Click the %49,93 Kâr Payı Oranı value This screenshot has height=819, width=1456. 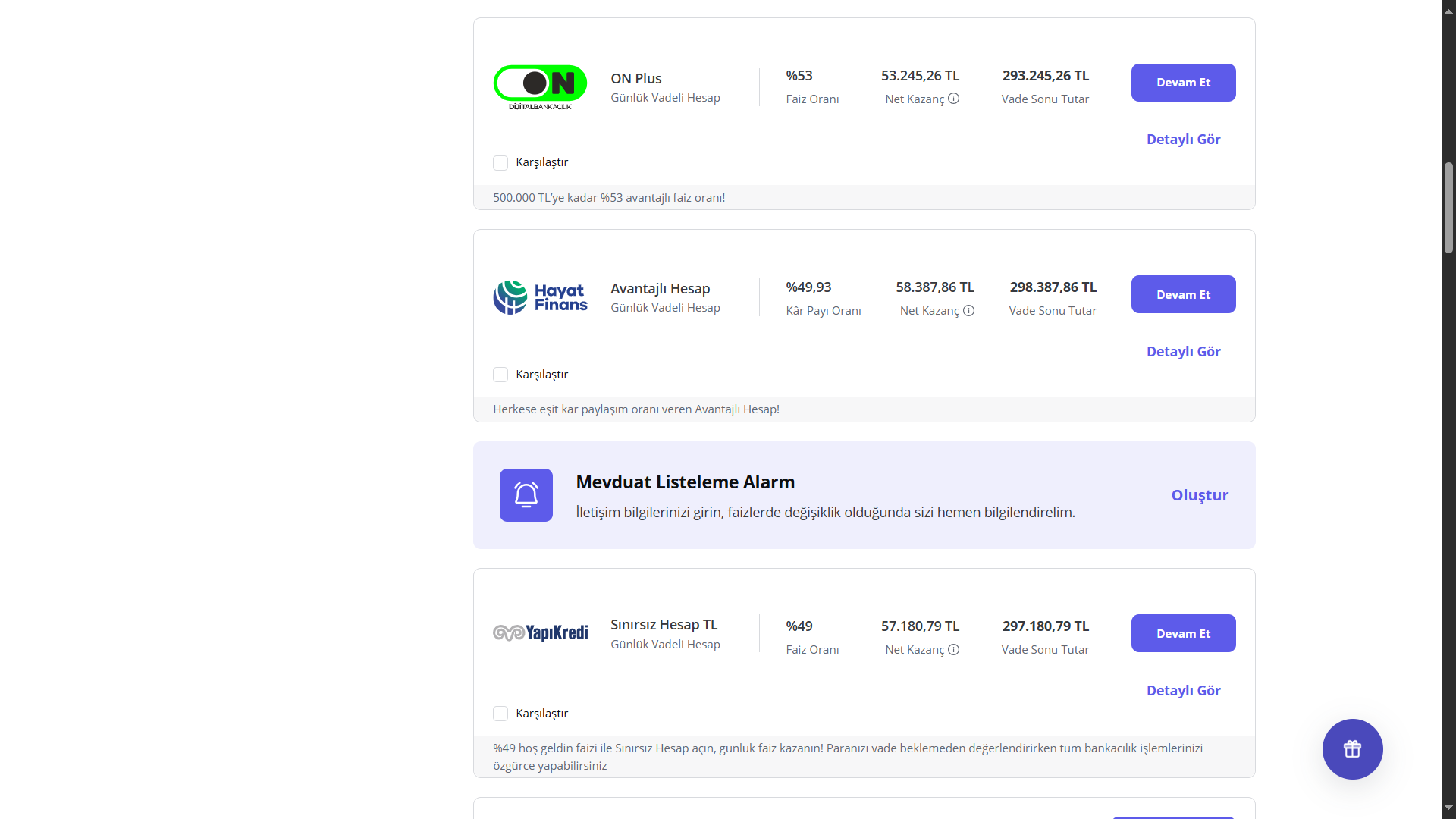(808, 287)
